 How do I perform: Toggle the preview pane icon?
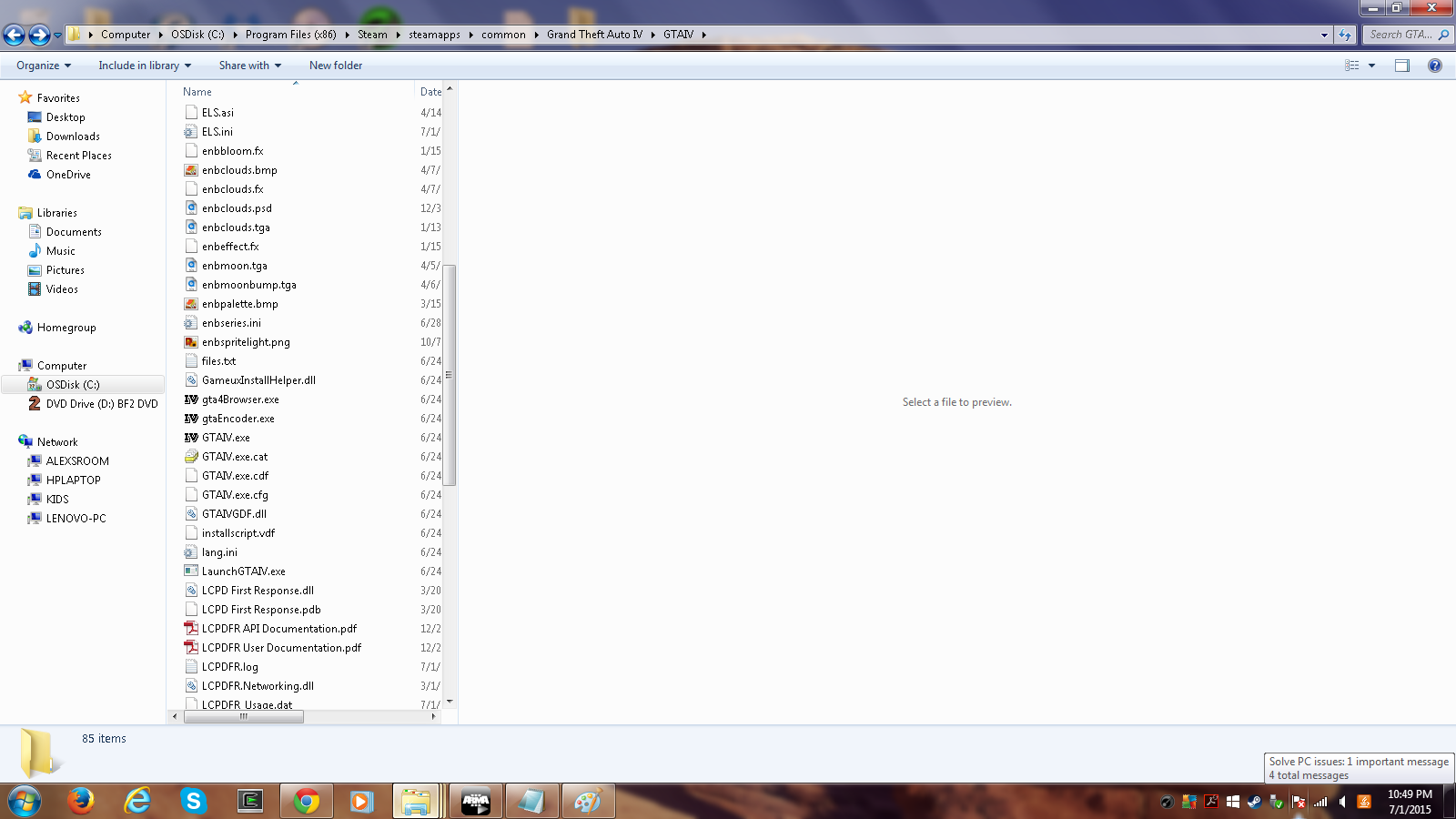[1402, 66]
